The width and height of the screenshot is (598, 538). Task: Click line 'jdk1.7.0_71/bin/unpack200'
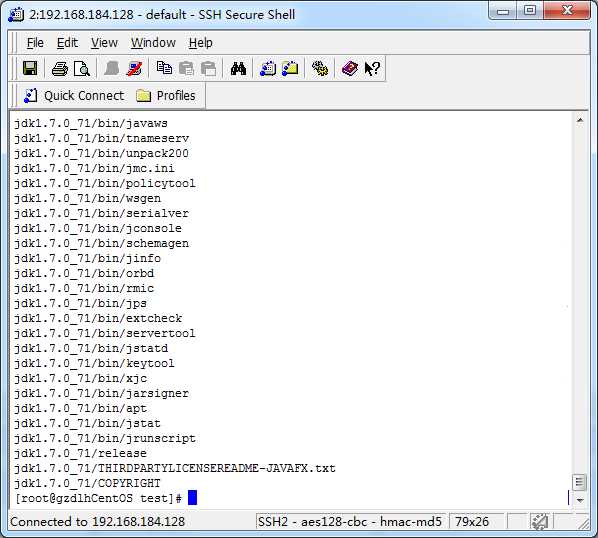point(101,153)
